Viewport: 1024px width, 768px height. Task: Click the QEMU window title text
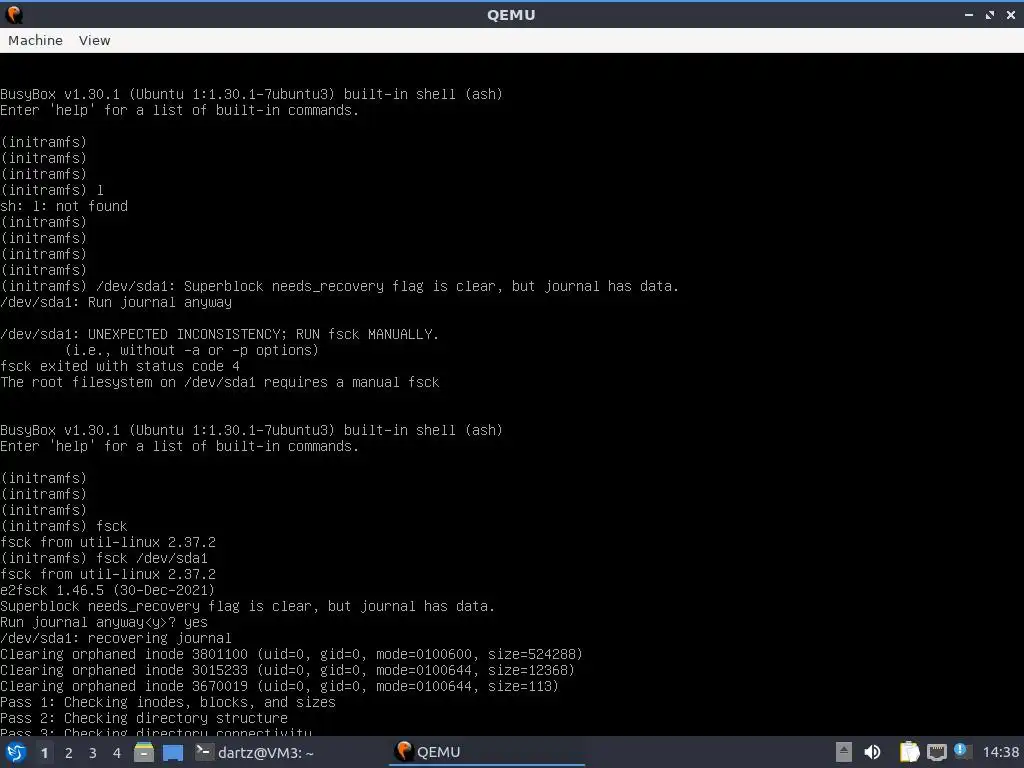tap(511, 14)
